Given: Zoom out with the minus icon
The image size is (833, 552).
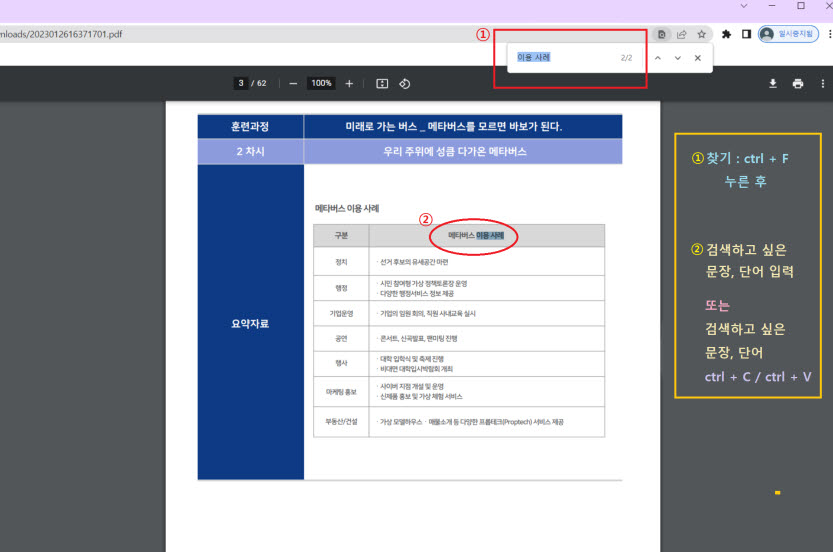Looking at the screenshot, I should [293, 84].
